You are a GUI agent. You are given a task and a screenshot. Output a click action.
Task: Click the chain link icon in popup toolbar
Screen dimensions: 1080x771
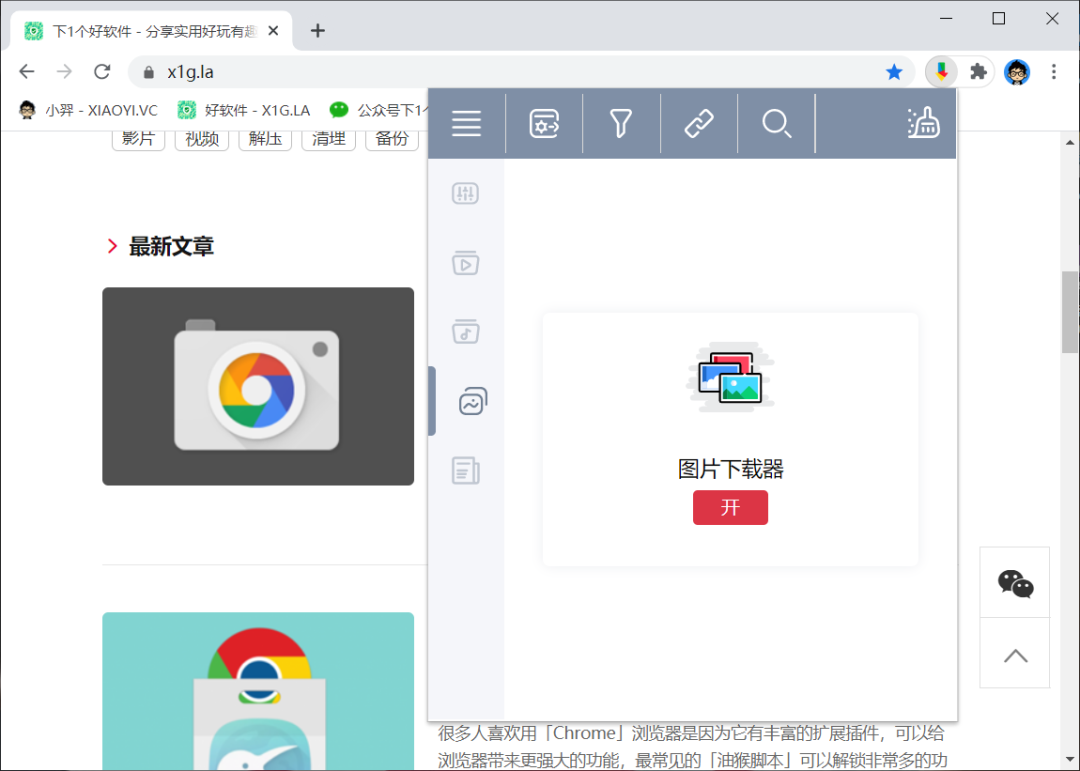(698, 124)
